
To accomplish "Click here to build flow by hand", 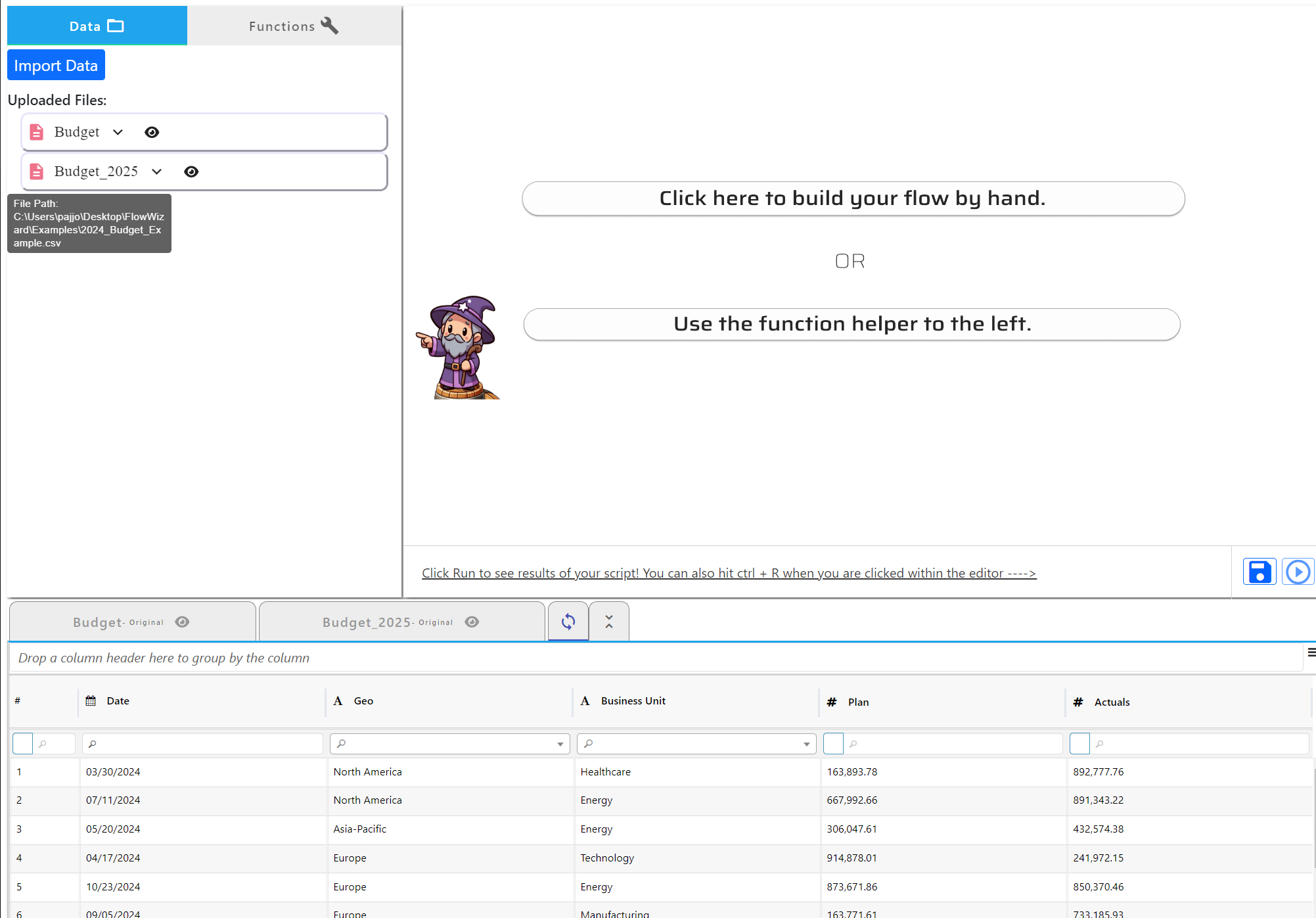I will 853,198.
